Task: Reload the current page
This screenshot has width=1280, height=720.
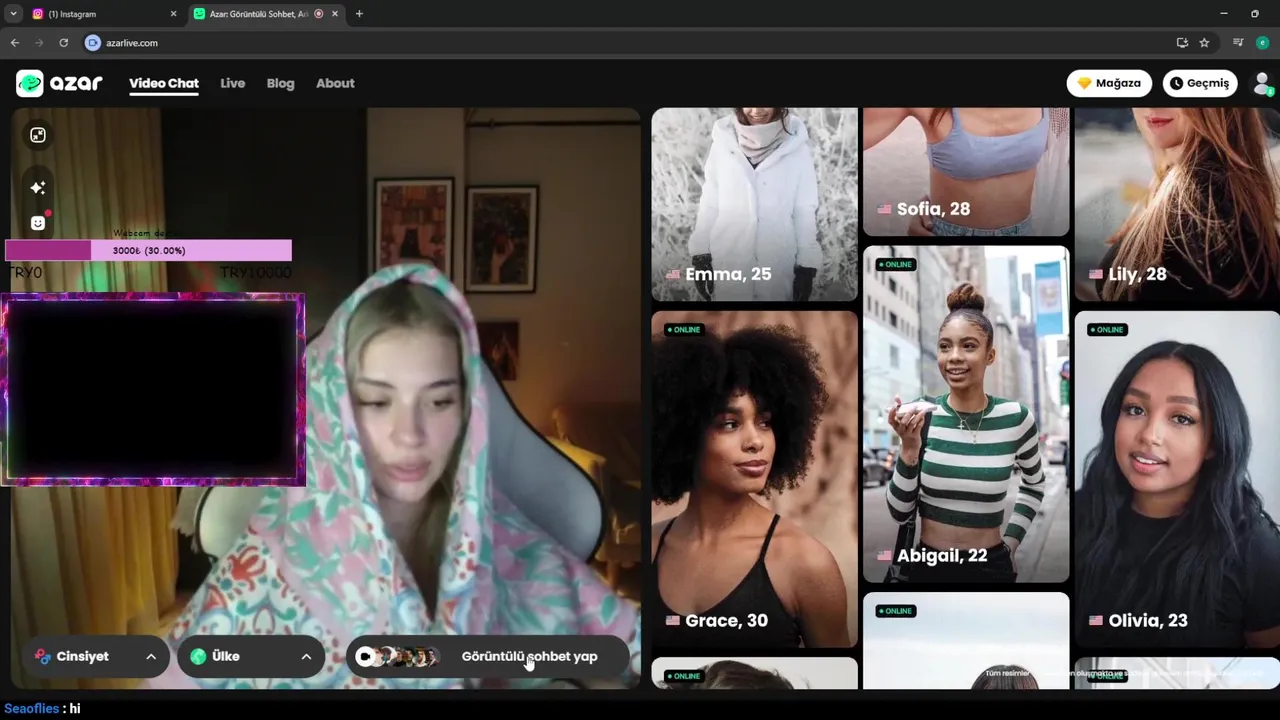Action: tap(63, 43)
